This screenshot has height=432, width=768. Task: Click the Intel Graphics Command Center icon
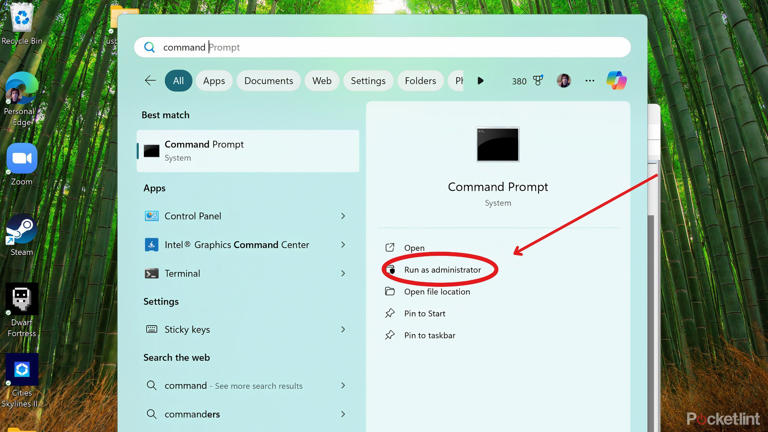pyautogui.click(x=151, y=244)
